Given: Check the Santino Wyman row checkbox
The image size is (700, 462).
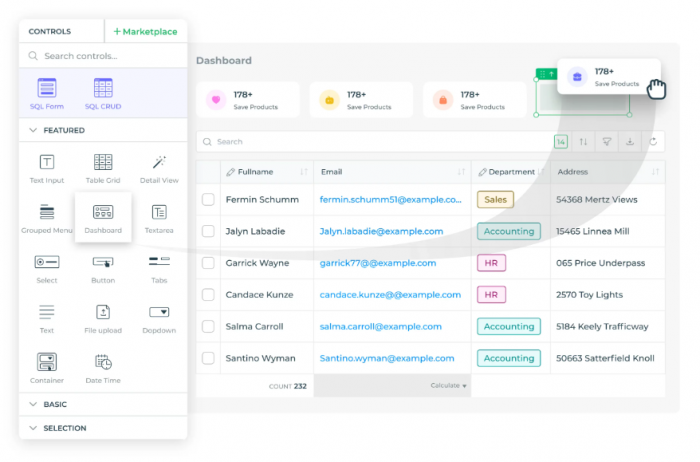Looking at the screenshot, I should (x=208, y=358).
